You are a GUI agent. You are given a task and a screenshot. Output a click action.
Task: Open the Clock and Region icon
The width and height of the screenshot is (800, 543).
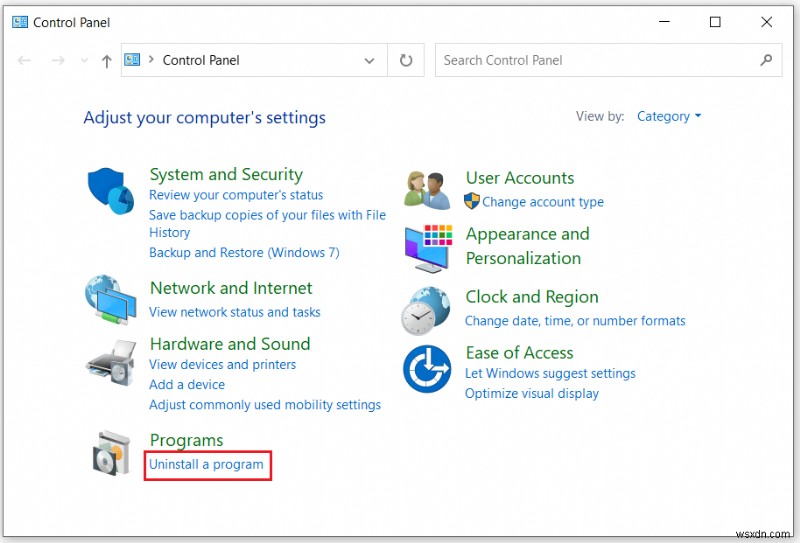(426, 310)
